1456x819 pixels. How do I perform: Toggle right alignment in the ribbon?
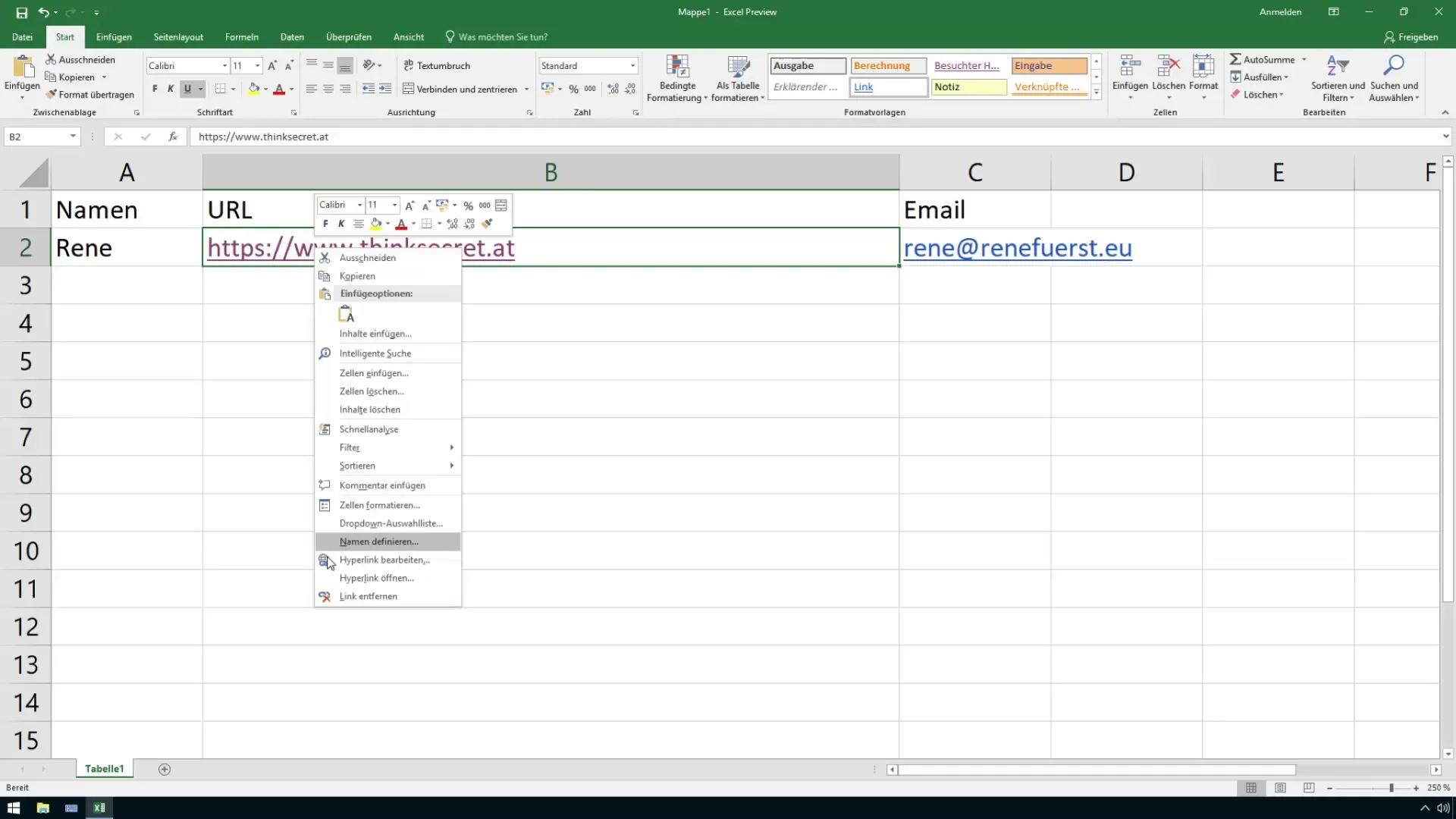[x=345, y=89]
